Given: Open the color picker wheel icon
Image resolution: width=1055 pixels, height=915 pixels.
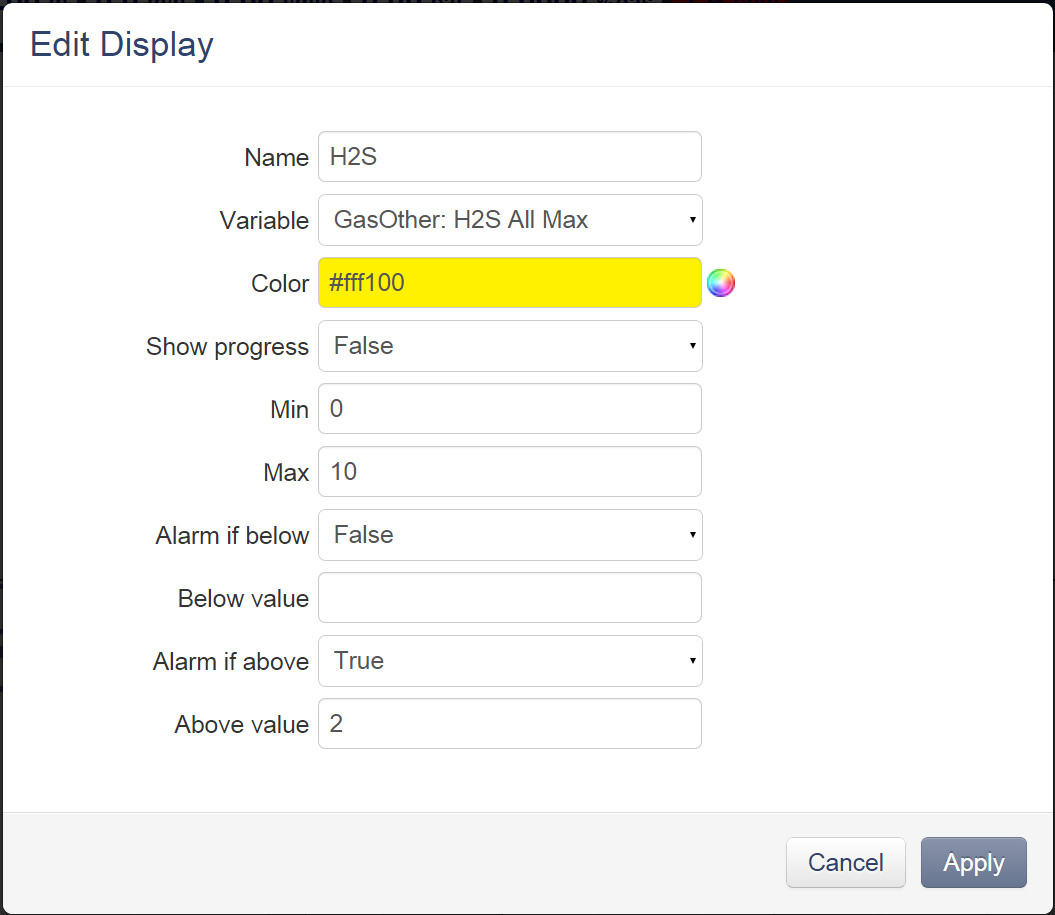Looking at the screenshot, I should [721, 283].
